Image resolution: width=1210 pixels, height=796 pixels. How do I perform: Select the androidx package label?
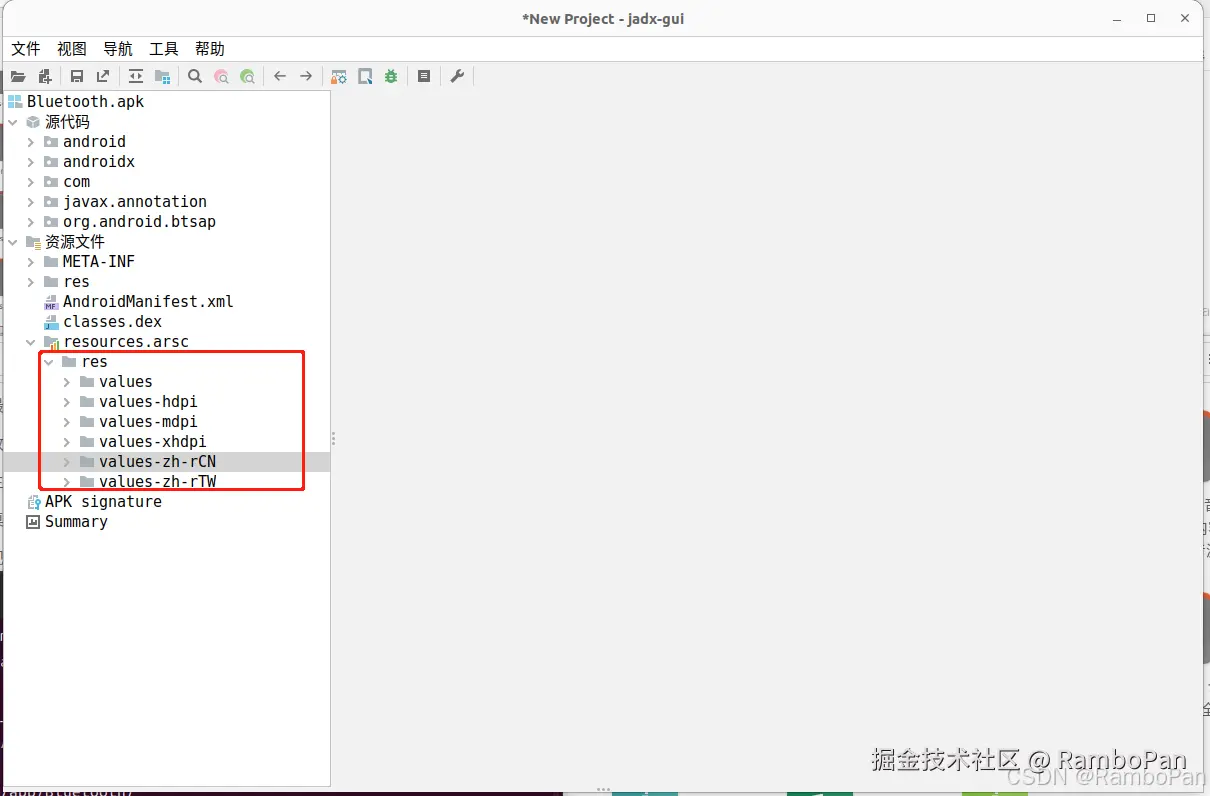pyautogui.click(x=99, y=162)
